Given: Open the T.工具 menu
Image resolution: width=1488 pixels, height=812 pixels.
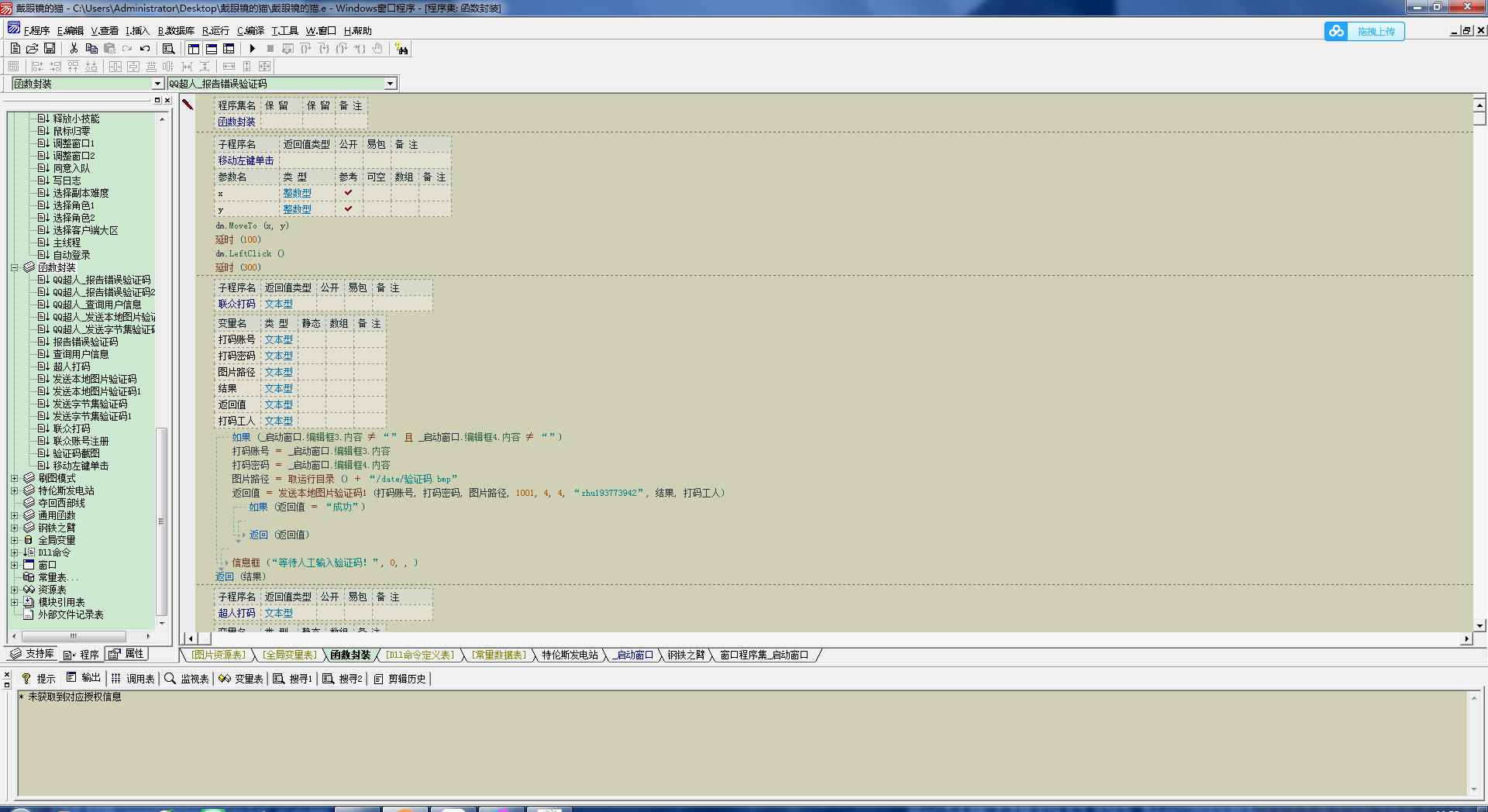Looking at the screenshot, I should click(284, 31).
